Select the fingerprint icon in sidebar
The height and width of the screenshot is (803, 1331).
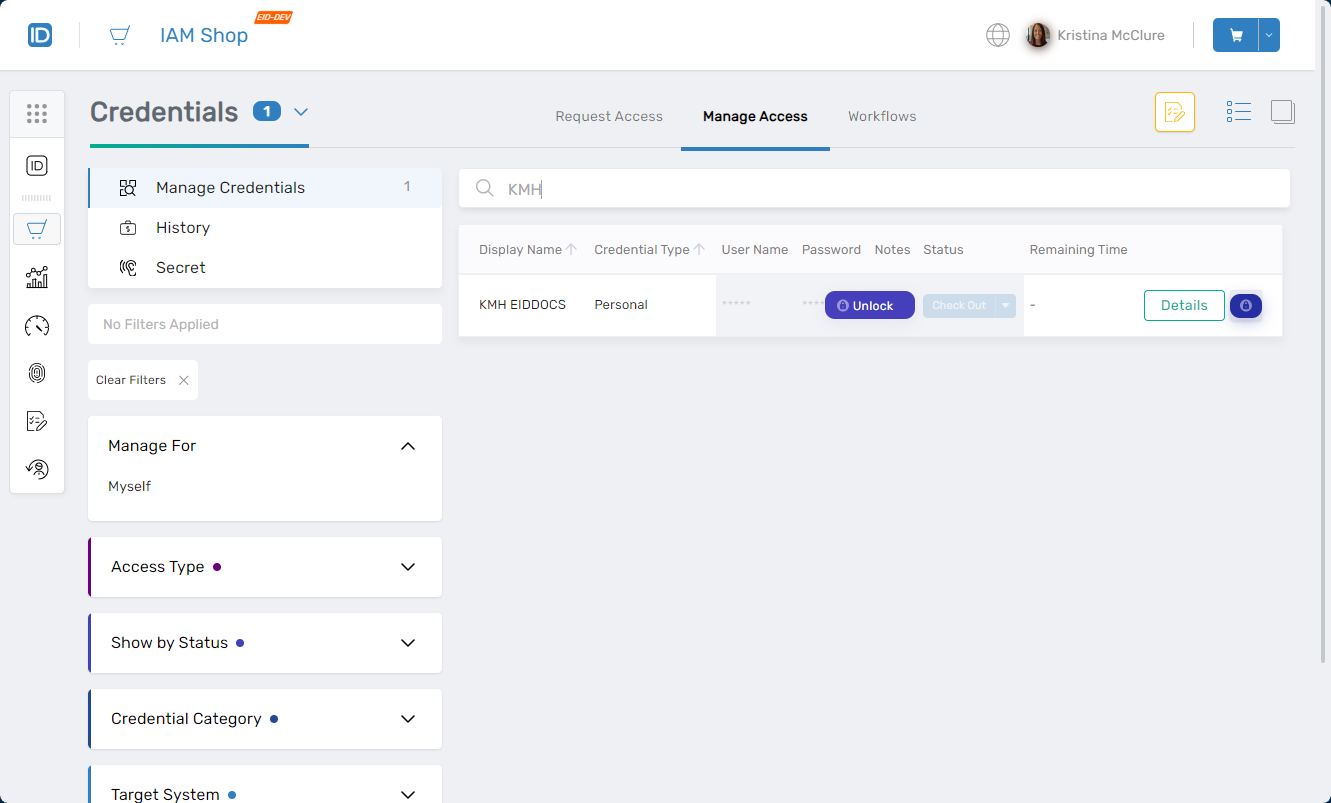click(x=37, y=373)
